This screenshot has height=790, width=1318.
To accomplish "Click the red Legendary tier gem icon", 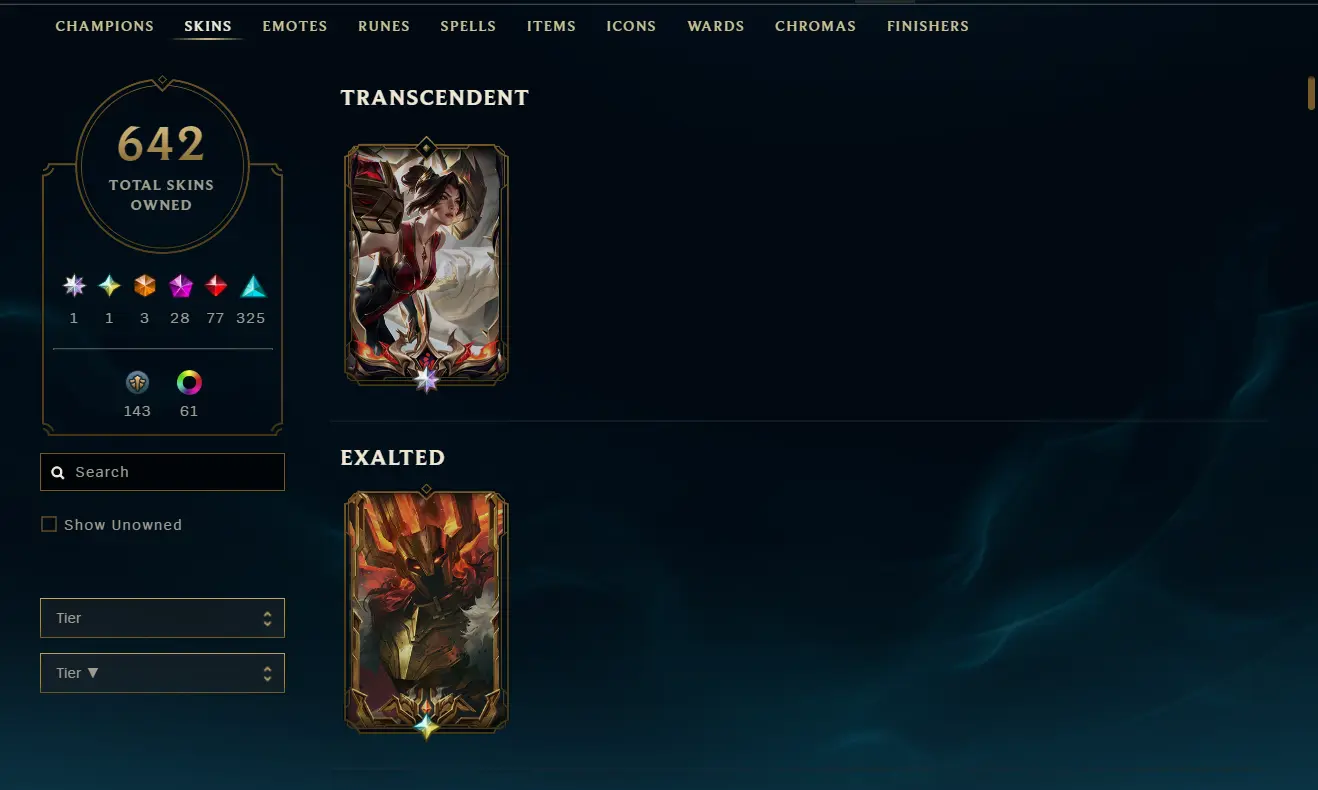I will [x=216, y=287].
